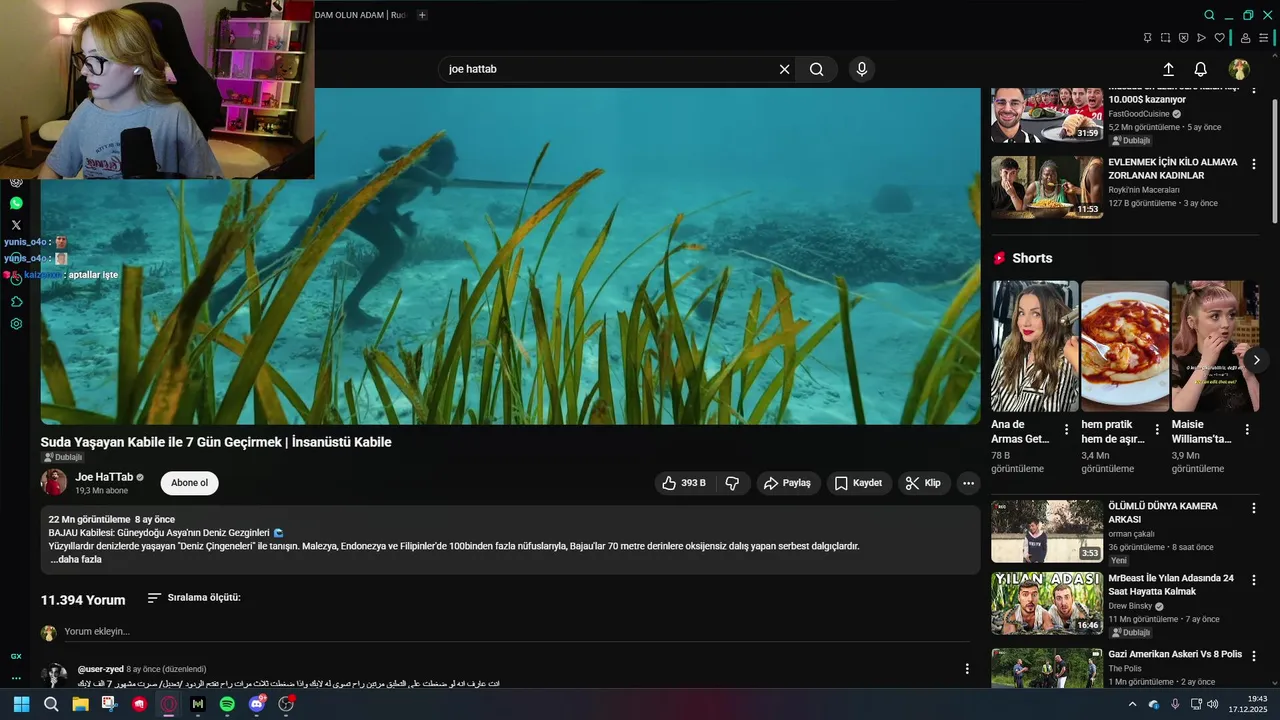Click the page vertical scrollbar
This screenshot has width=1280, height=720.
(x=1275, y=160)
